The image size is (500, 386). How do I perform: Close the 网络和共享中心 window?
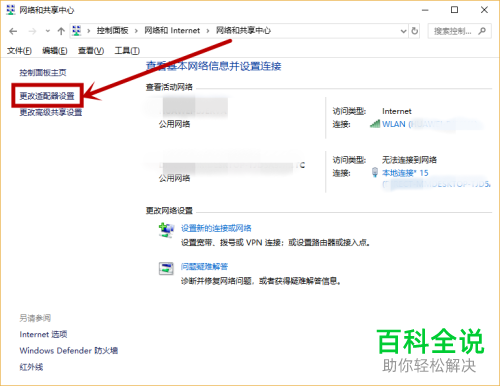484,10
